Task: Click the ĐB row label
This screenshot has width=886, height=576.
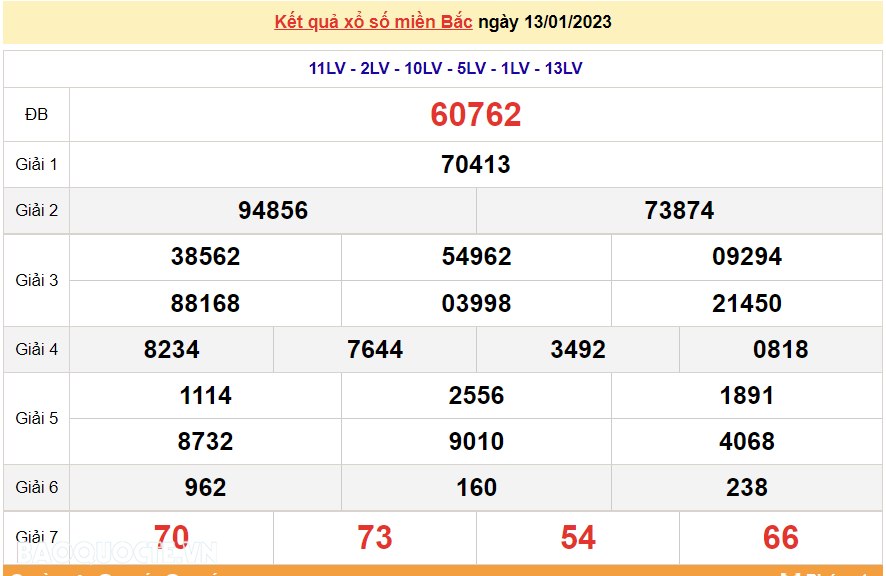Action: coord(35,114)
